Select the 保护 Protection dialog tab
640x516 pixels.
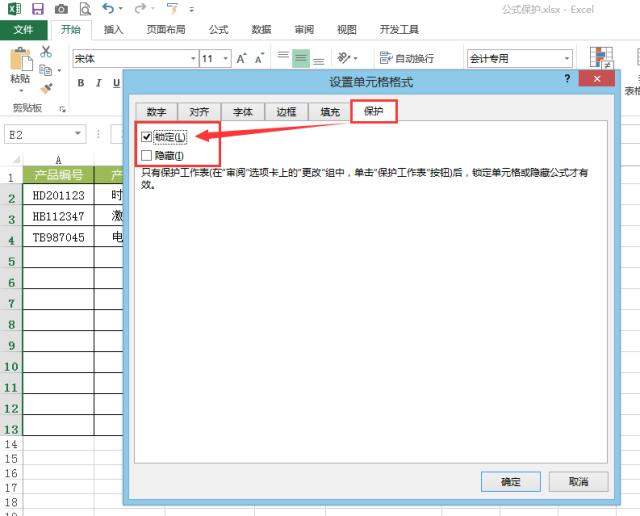click(373, 111)
